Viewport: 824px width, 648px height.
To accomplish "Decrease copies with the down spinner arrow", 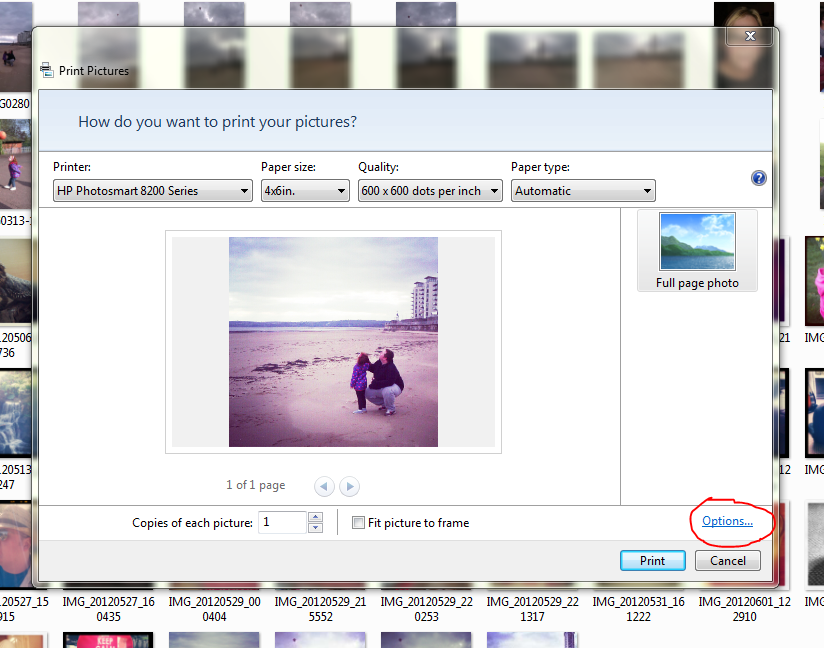I will [x=315, y=528].
